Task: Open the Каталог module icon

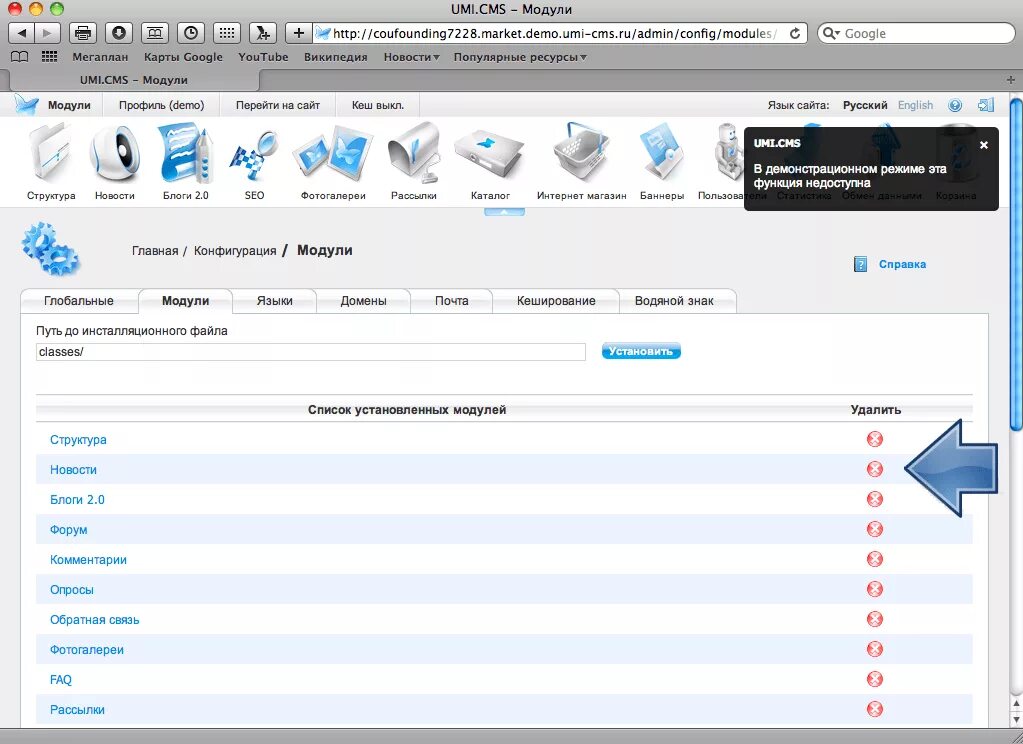Action: tap(490, 157)
